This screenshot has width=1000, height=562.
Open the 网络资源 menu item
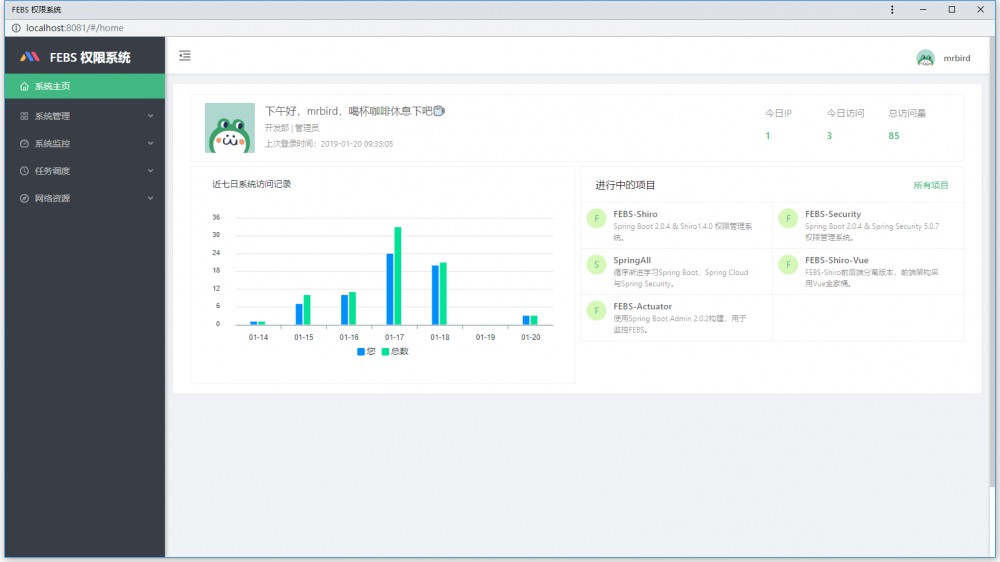[85, 198]
